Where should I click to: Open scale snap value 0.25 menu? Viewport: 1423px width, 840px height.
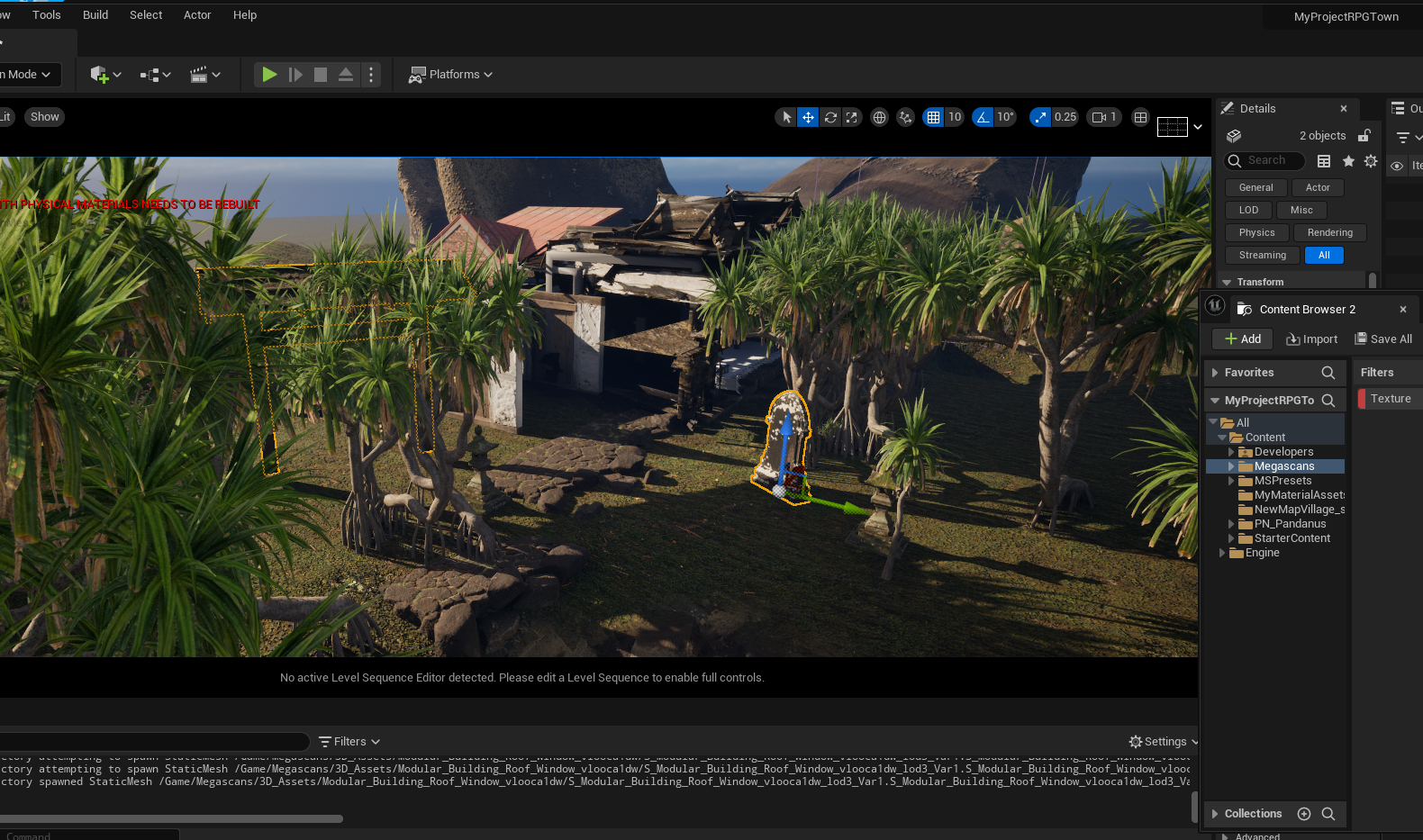pos(1065,117)
